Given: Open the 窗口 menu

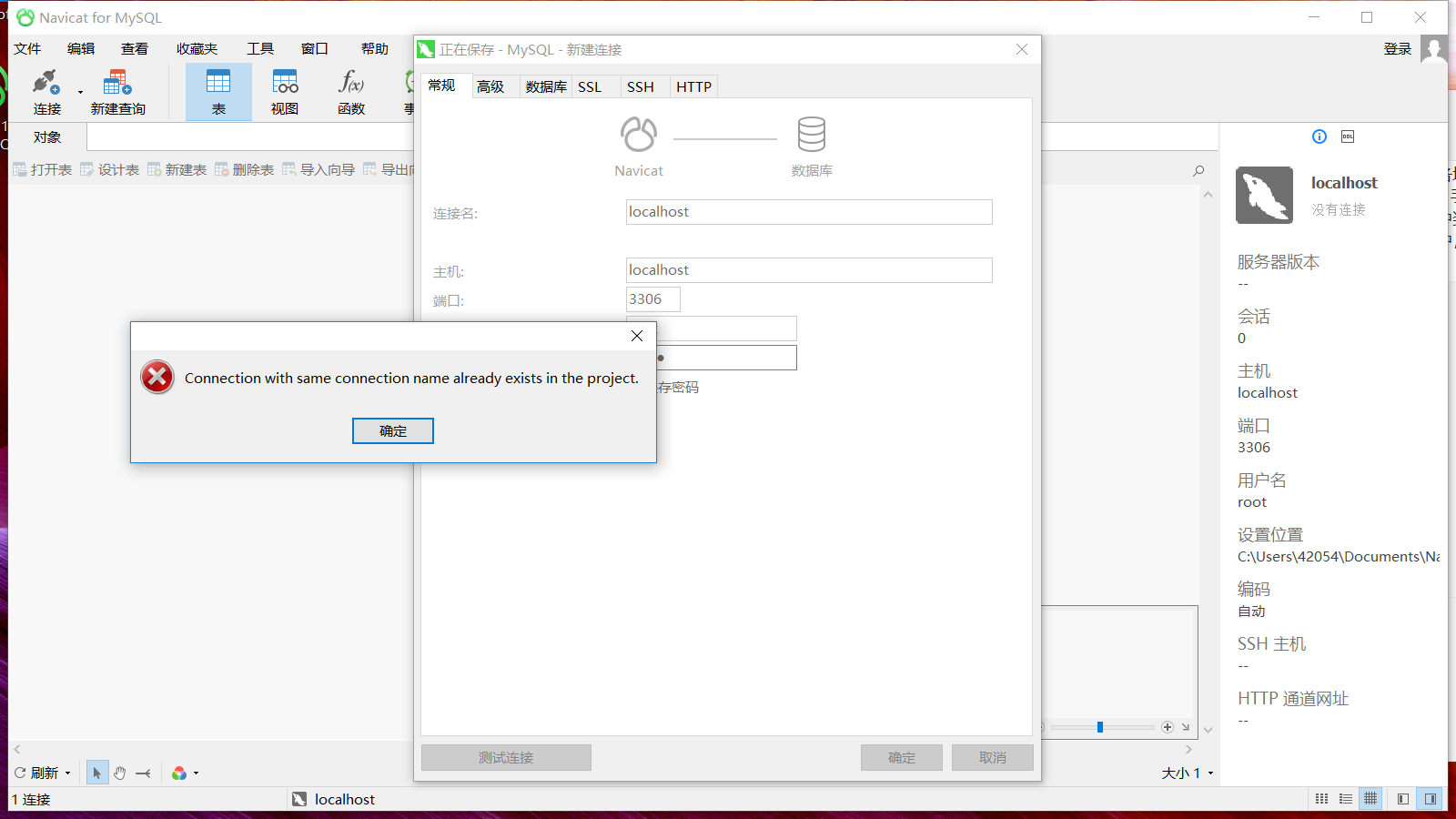Looking at the screenshot, I should (x=315, y=49).
